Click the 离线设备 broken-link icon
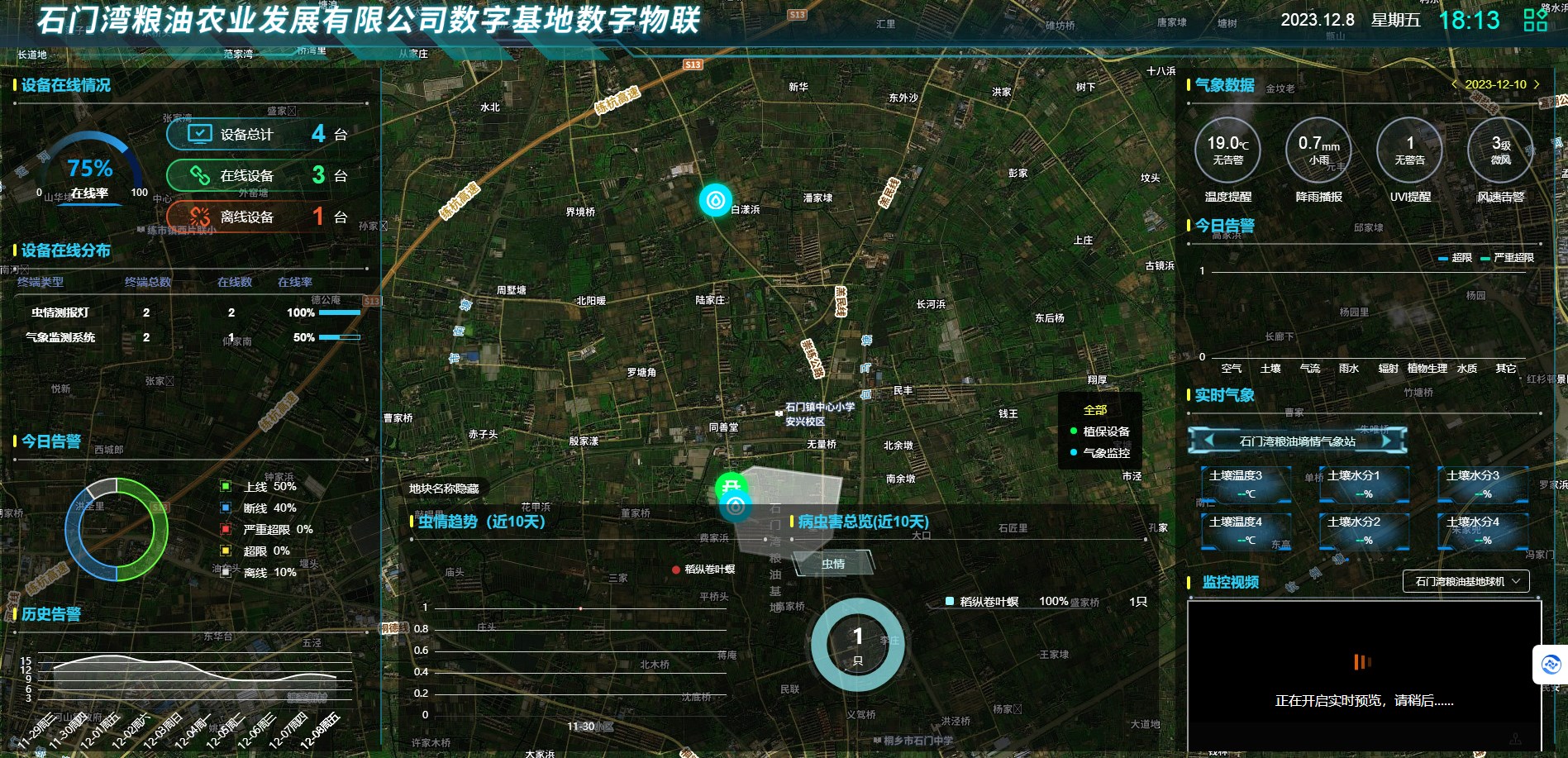Image resolution: width=1568 pixels, height=758 pixels. (200, 217)
